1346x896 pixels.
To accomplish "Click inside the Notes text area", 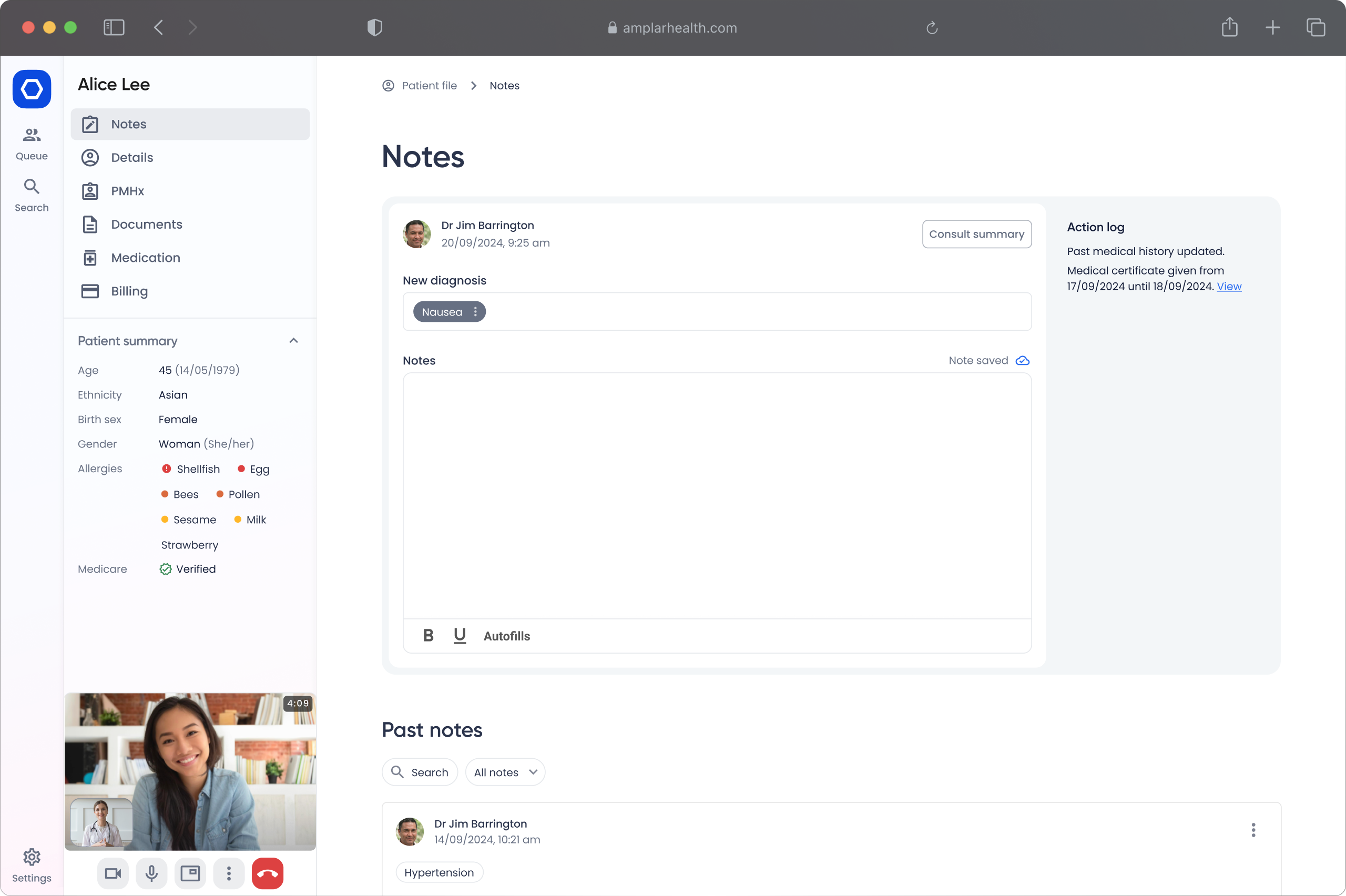I will (x=717, y=495).
